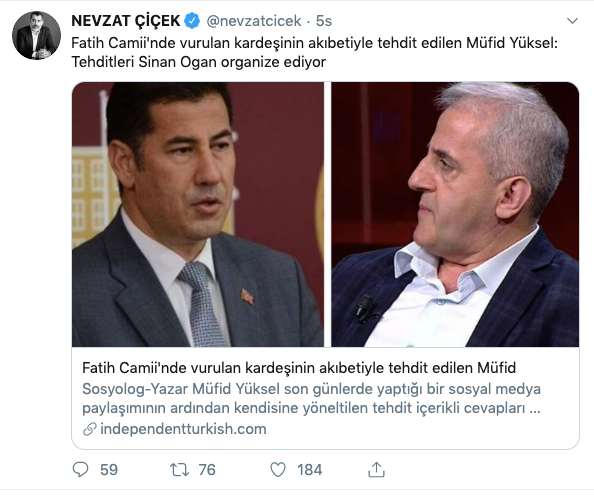594x495 pixels.
Task: Click the 76 retweets count
Action: [207, 470]
